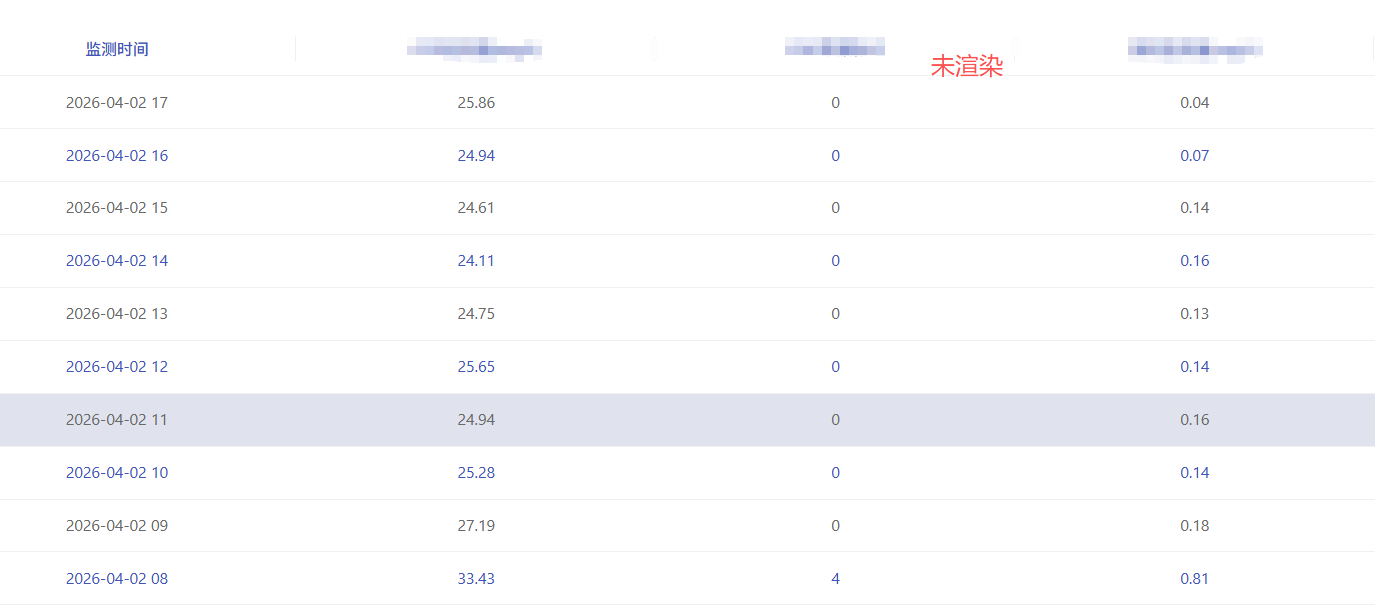This screenshot has width=1375, height=611.
Task: Click the value 4 in the 08 row
Action: point(835,579)
